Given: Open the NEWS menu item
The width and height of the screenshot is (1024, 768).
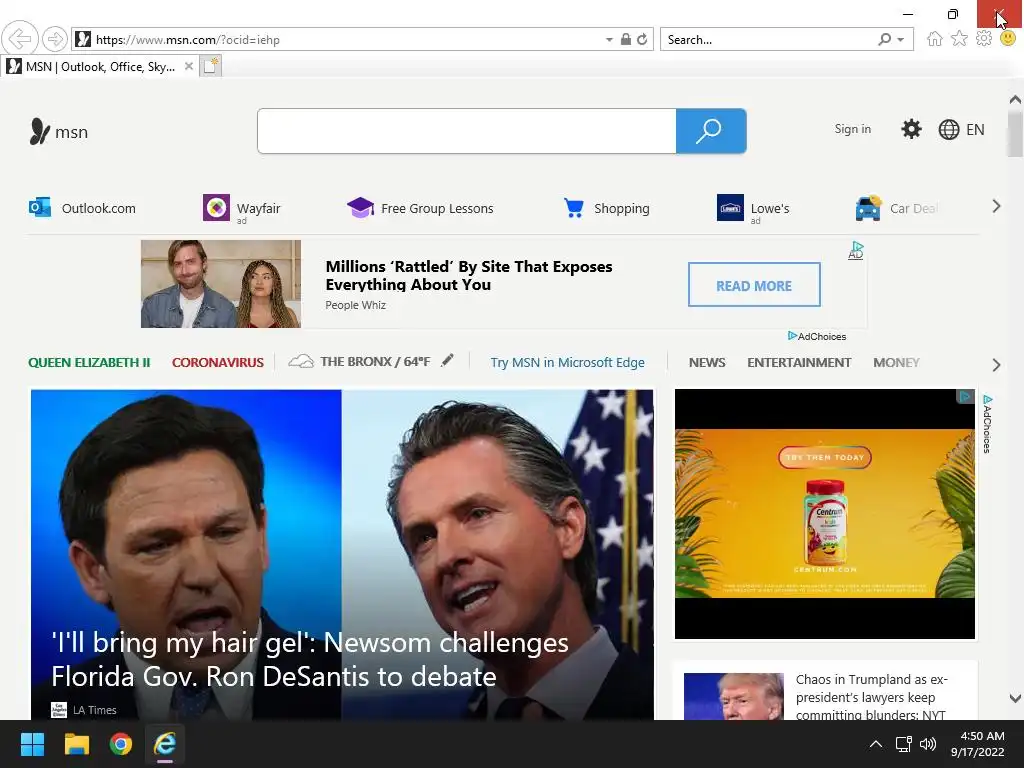Looking at the screenshot, I should pyautogui.click(x=707, y=362).
